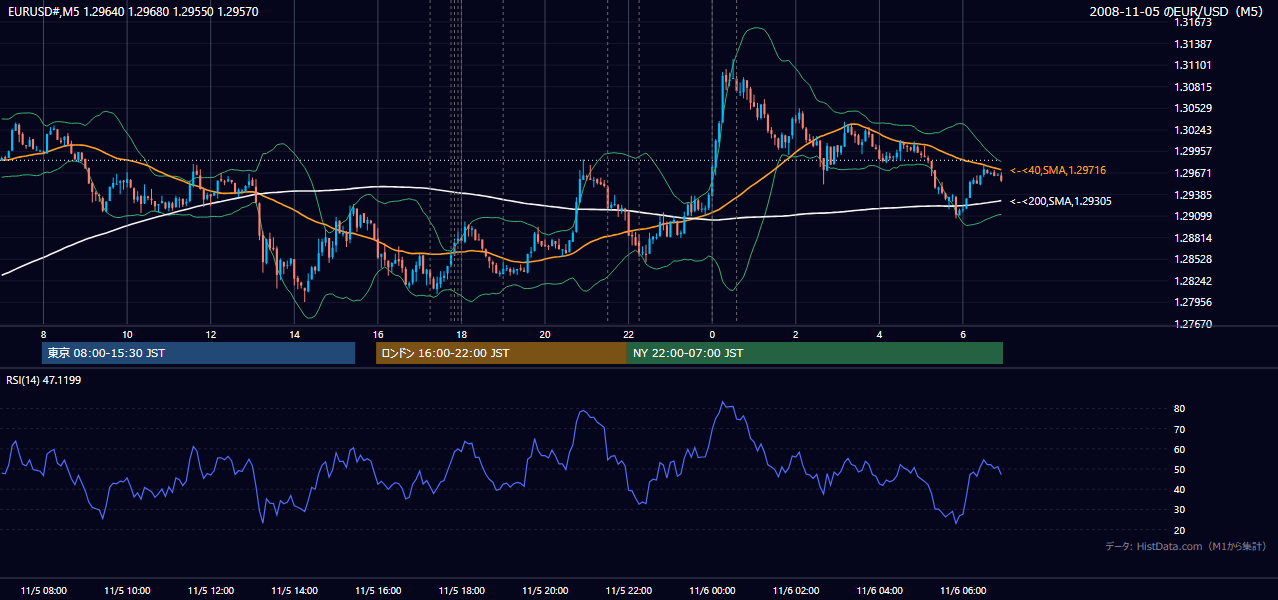Viewport: 1278px width, 600px height.
Task: Click the 11/6 04:00 time label
Action: (x=879, y=591)
